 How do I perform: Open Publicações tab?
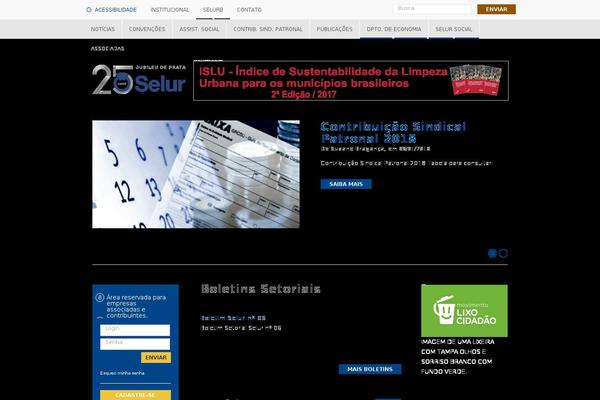point(334,29)
